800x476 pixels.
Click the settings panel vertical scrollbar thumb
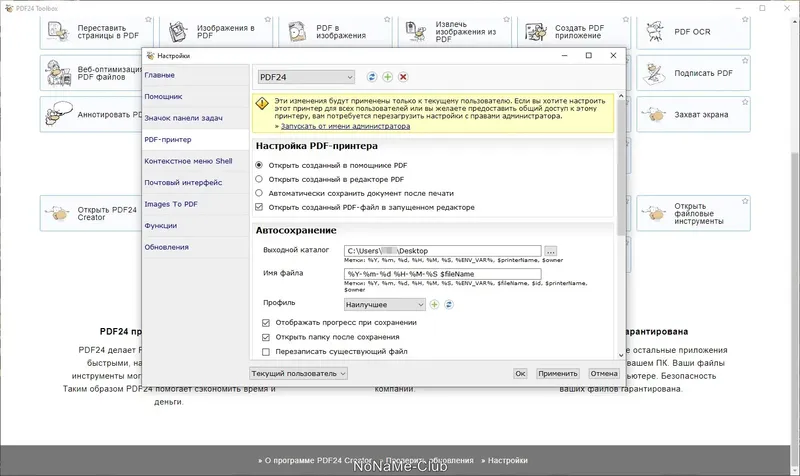coord(621,167)
